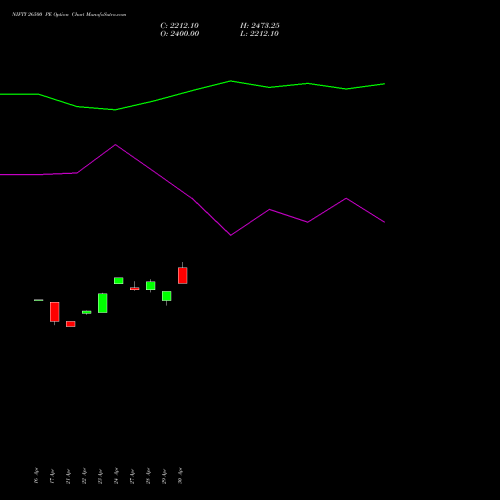Select the 27 Apr date label

coord(132,475)
